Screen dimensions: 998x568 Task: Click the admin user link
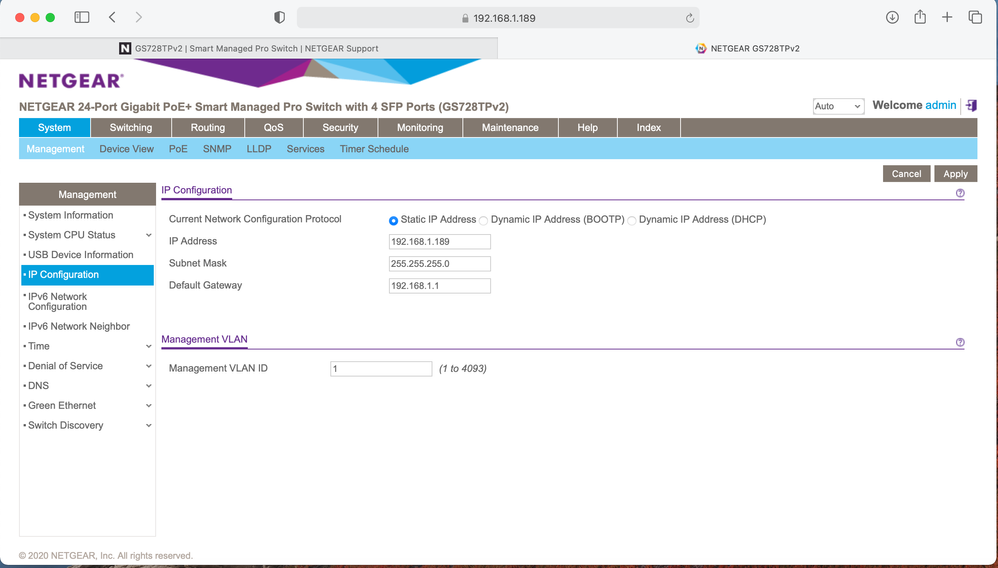(941, 105)
